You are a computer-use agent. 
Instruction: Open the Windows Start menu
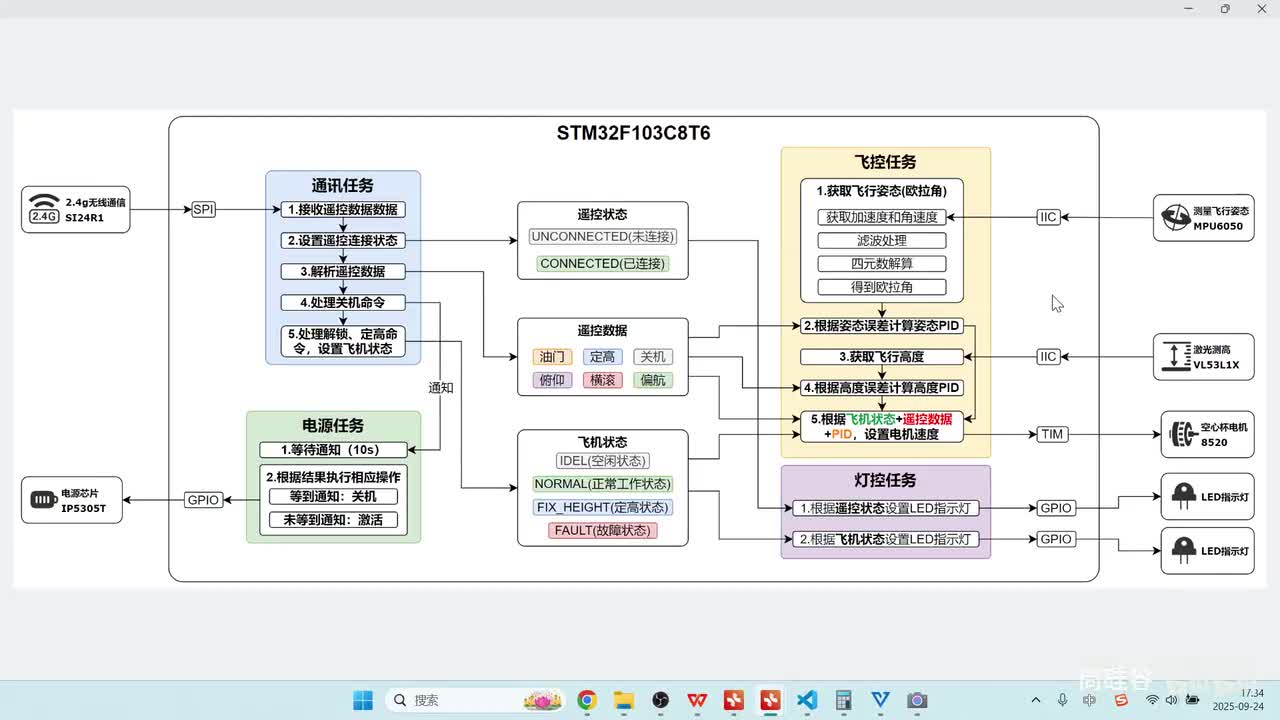click(x=363, y=700)
